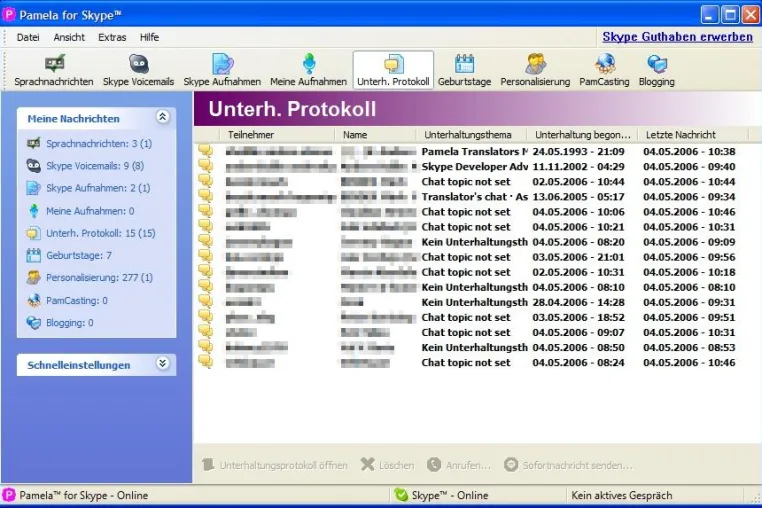Click Sofortnachricht senden... button

pyautogui.click(x=569, y=465)
